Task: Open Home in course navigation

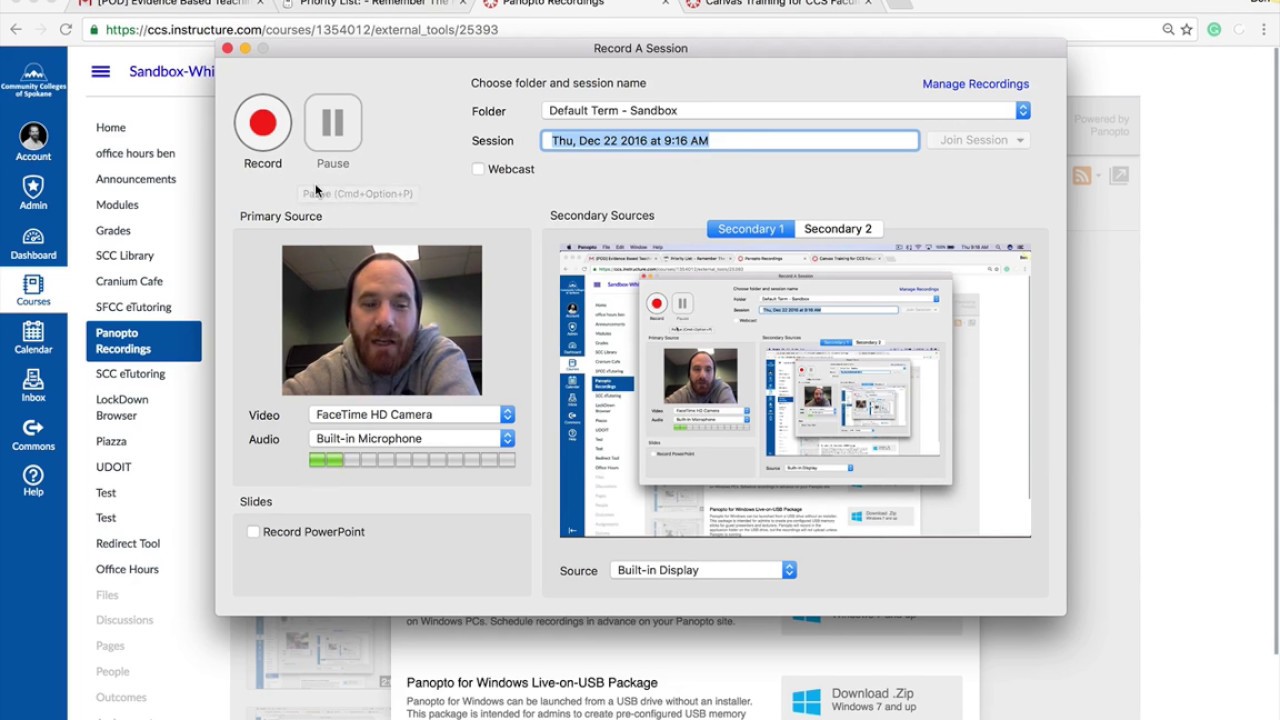Action: [111, 128]
